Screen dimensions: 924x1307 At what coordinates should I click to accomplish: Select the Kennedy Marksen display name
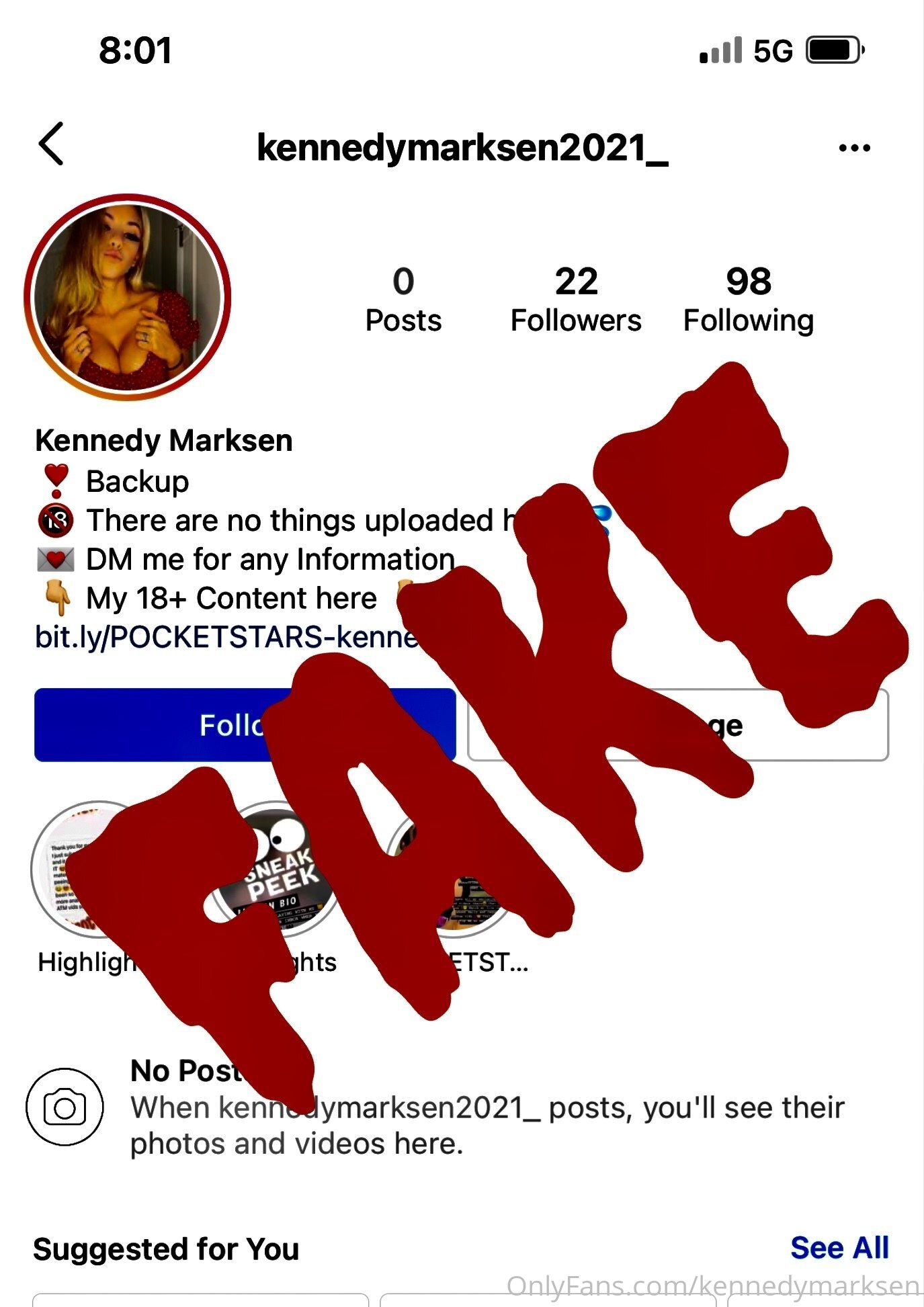pyautogui.click(x=163, y=441)
